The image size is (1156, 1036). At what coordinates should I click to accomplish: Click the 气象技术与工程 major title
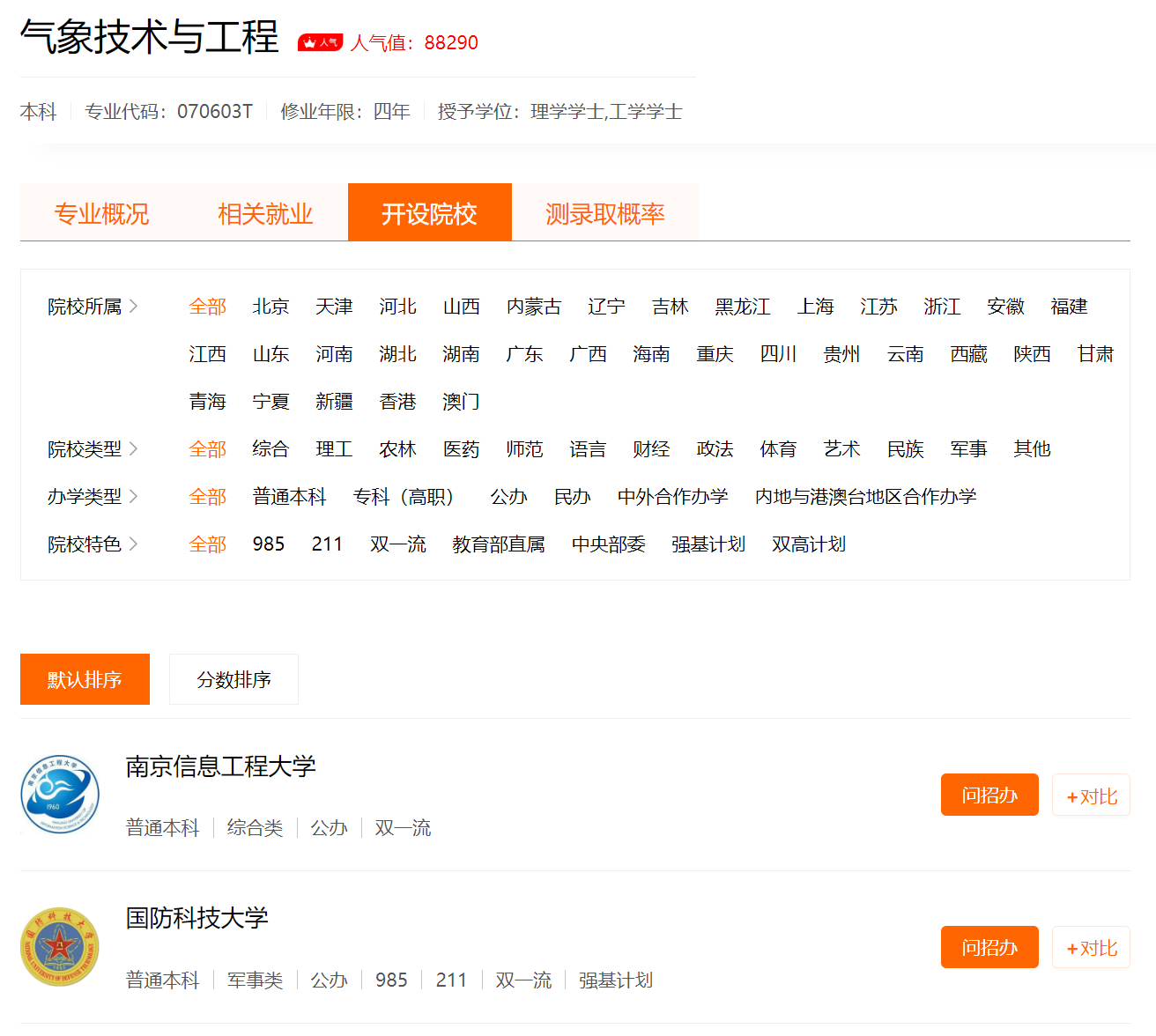(x=150, y=38)
